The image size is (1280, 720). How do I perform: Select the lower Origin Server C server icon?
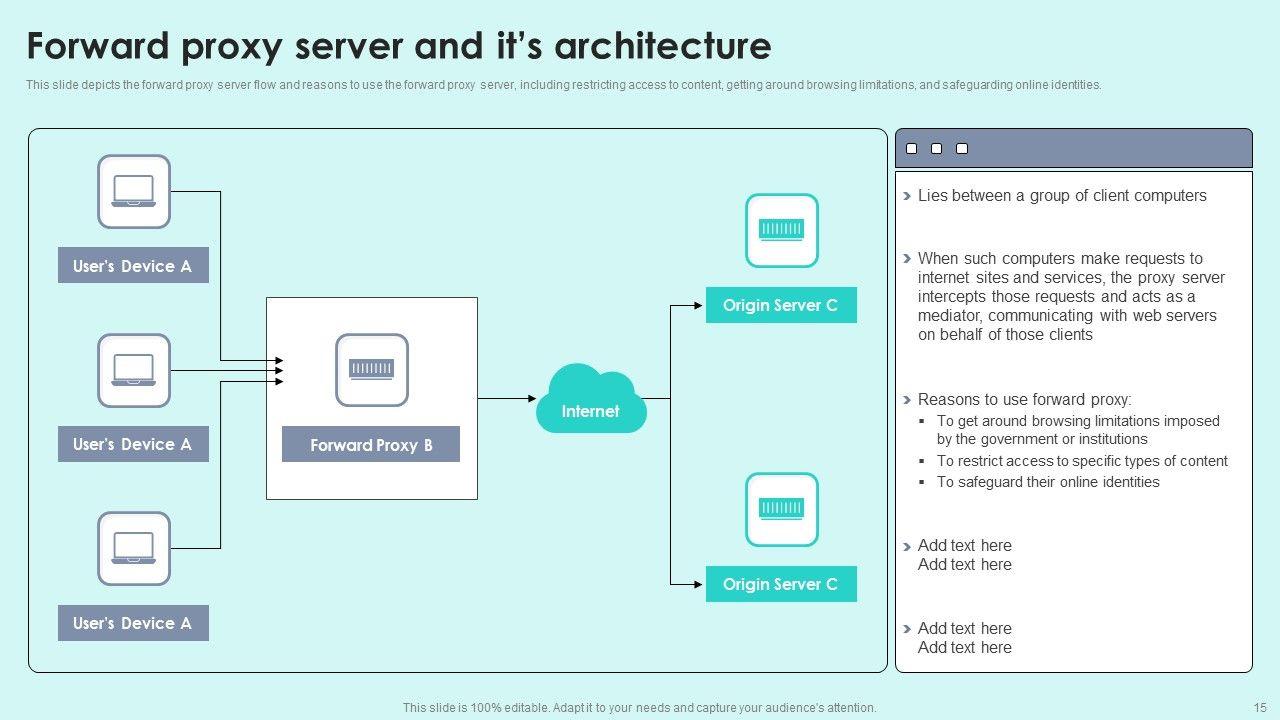[781, 510]
